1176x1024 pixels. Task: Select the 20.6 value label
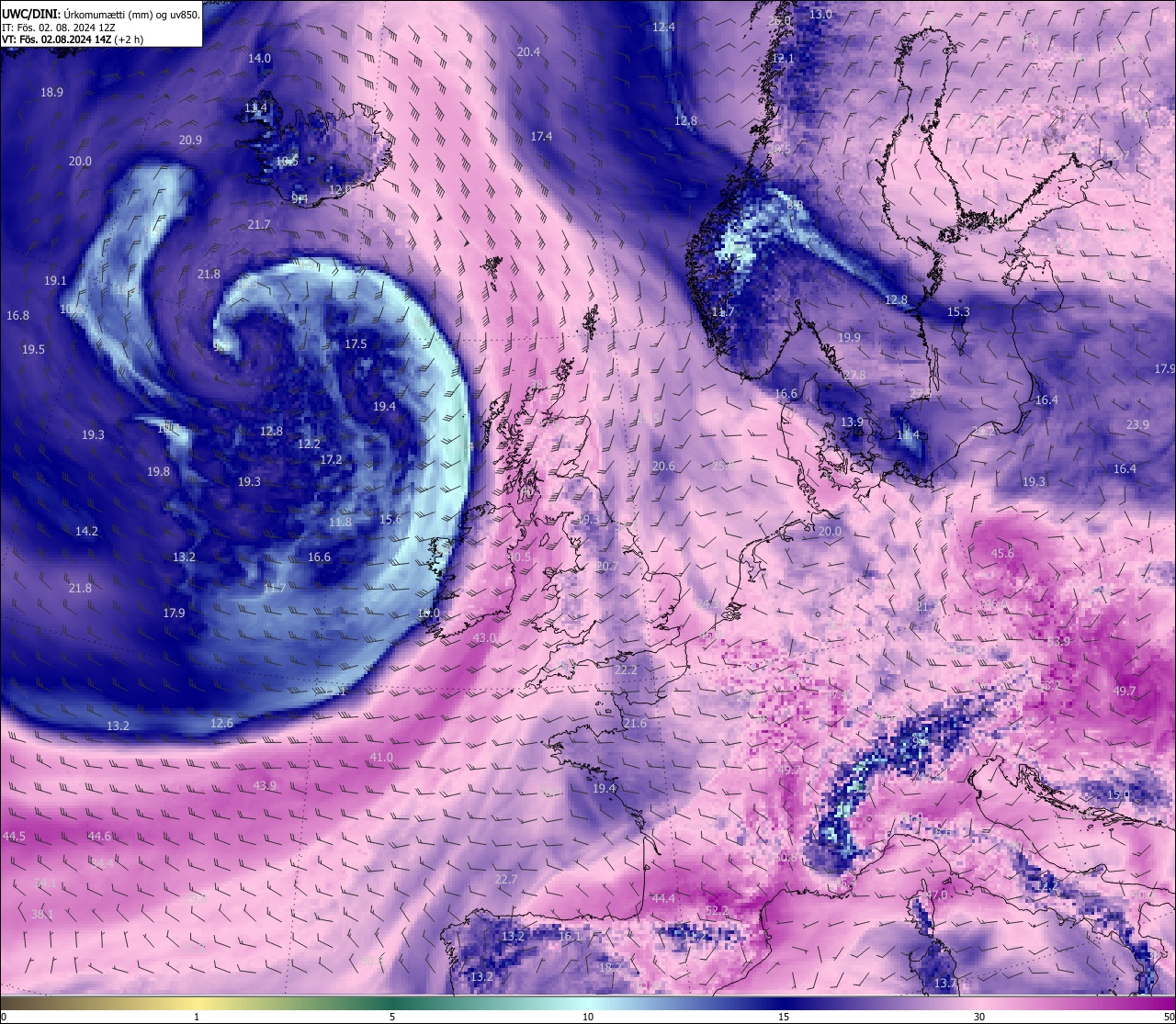[x=663, y=466]
